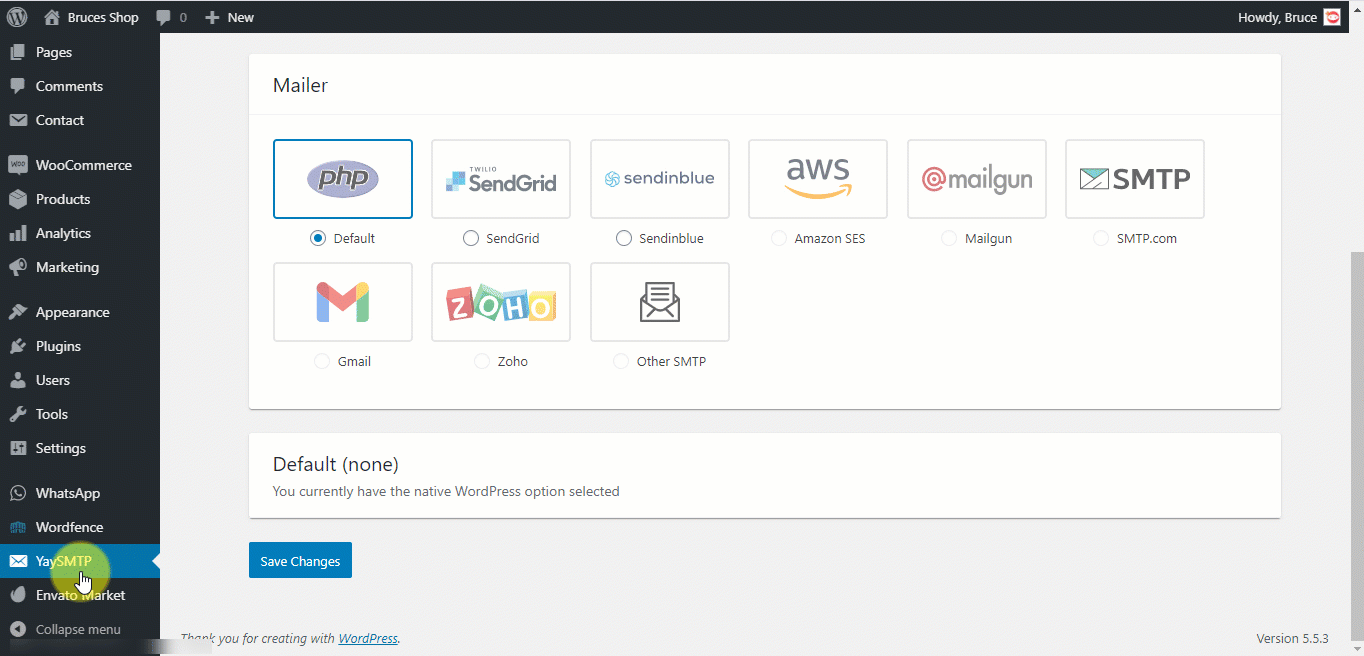Click the Comments sidebar icon
The image size is (1364, 656).
[17, 86]
